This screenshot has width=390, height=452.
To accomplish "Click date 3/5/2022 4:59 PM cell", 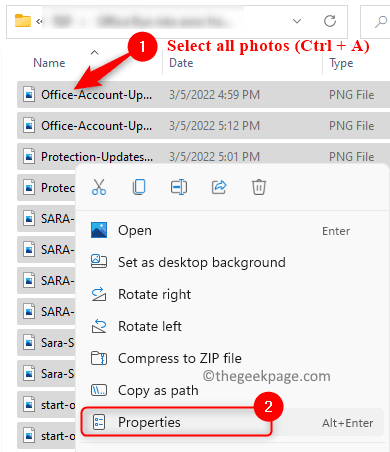I will click(214, 95).
